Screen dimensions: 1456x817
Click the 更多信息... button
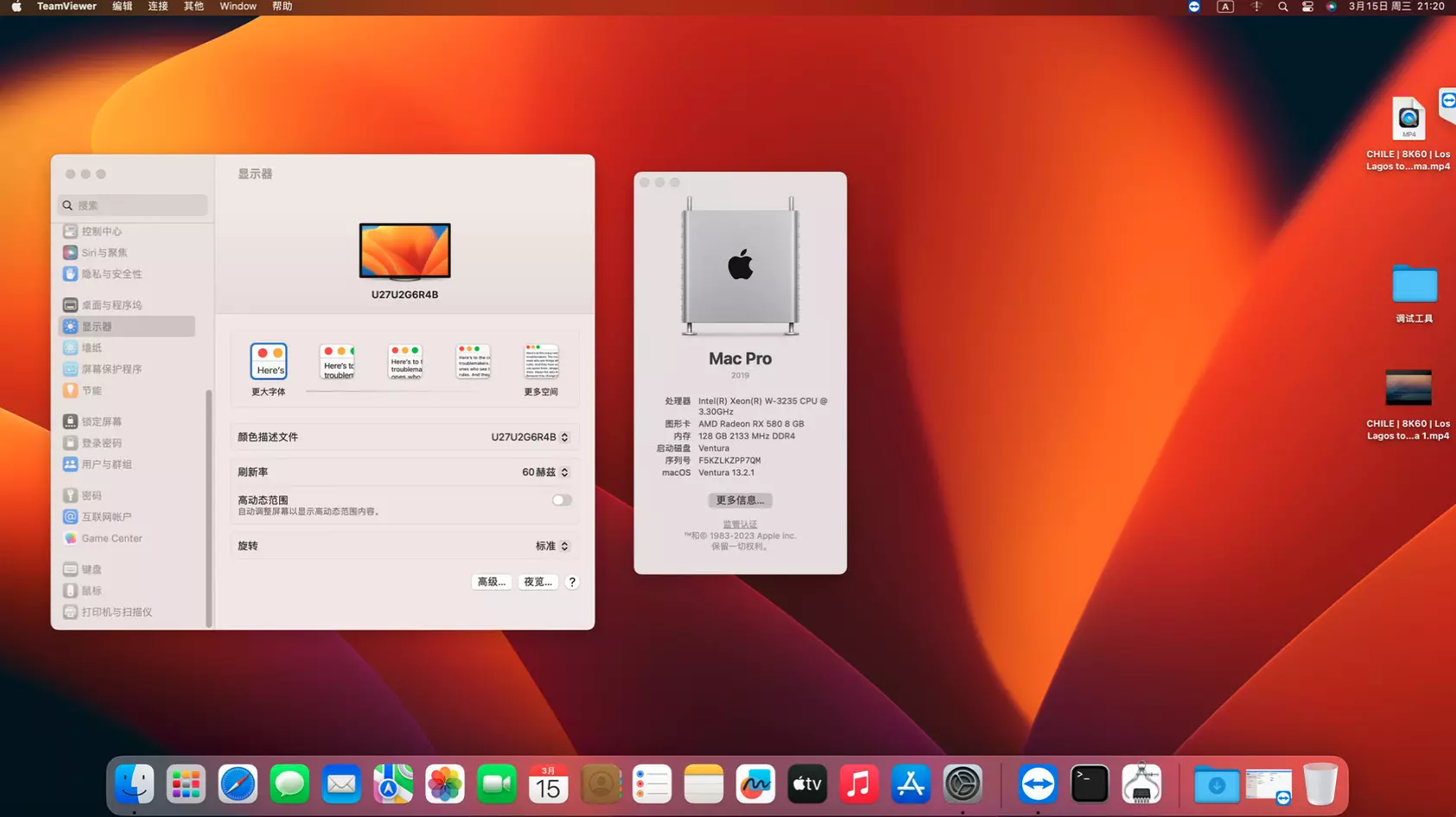pyautogui.click(x=740, y=501)
